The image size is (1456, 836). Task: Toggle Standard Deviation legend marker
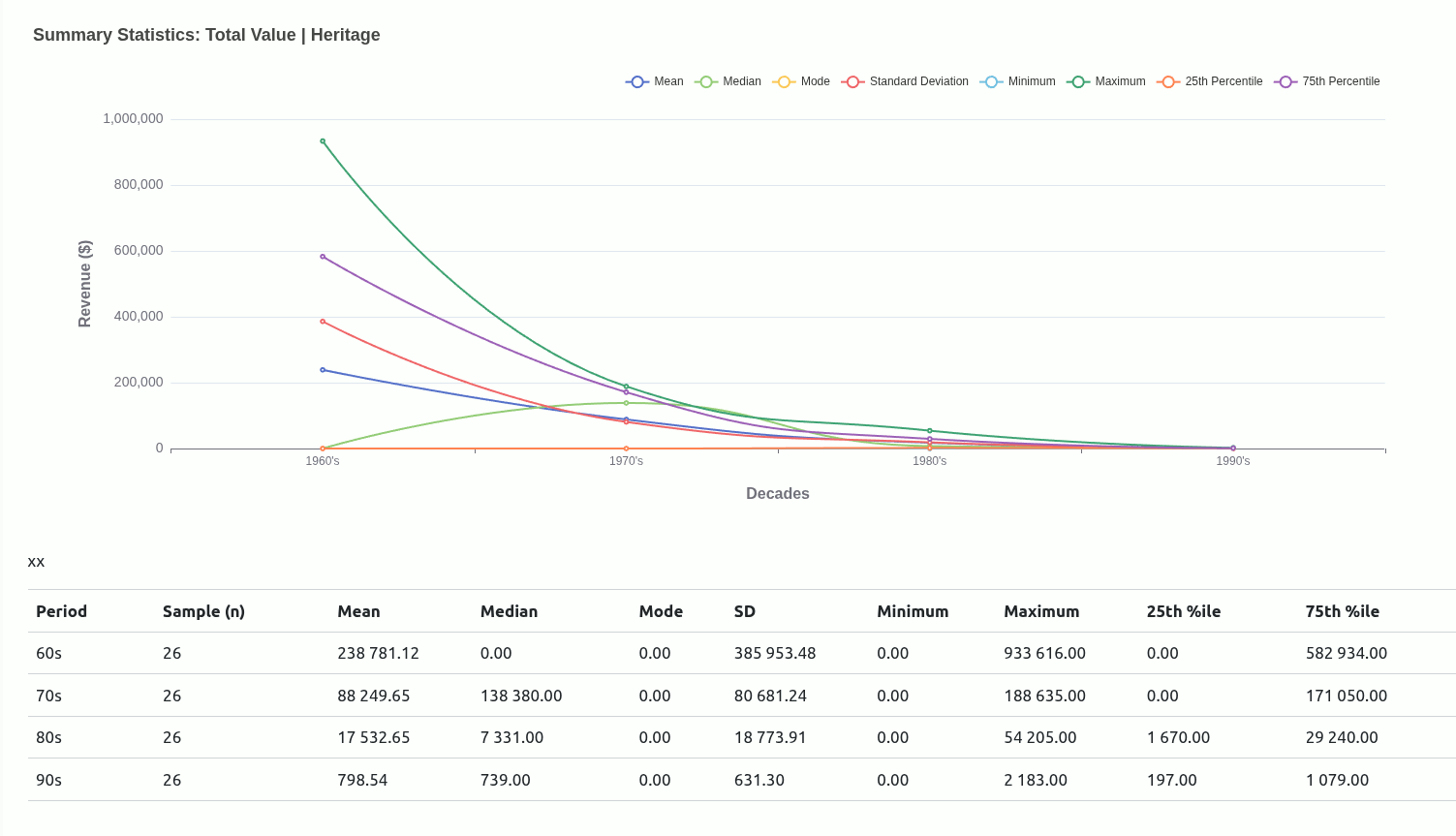click(852, 82)
